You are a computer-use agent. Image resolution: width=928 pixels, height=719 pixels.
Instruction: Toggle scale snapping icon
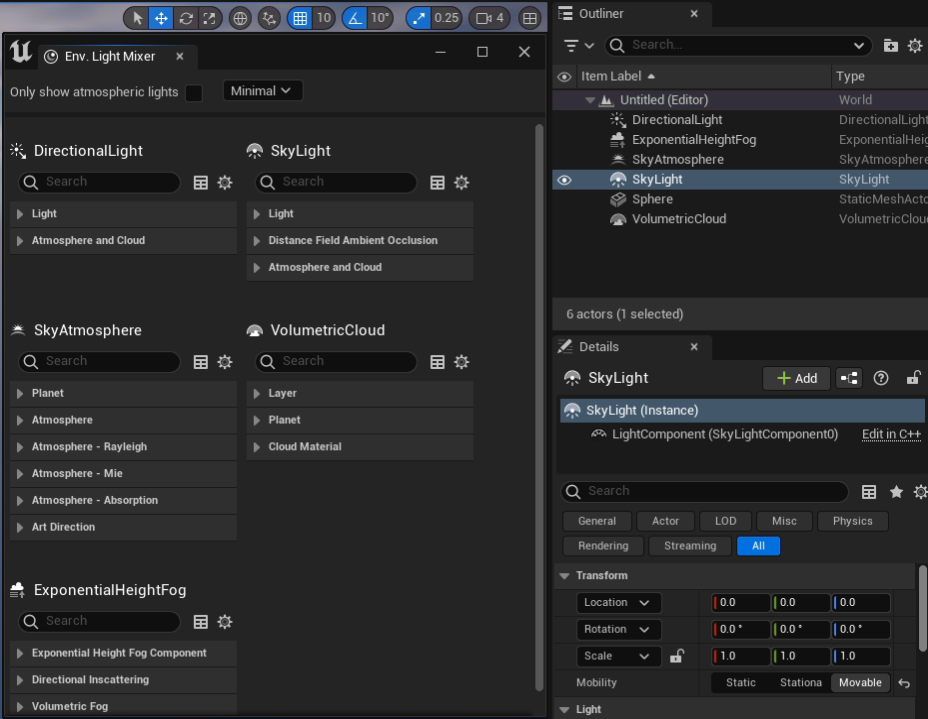(418, 18)
